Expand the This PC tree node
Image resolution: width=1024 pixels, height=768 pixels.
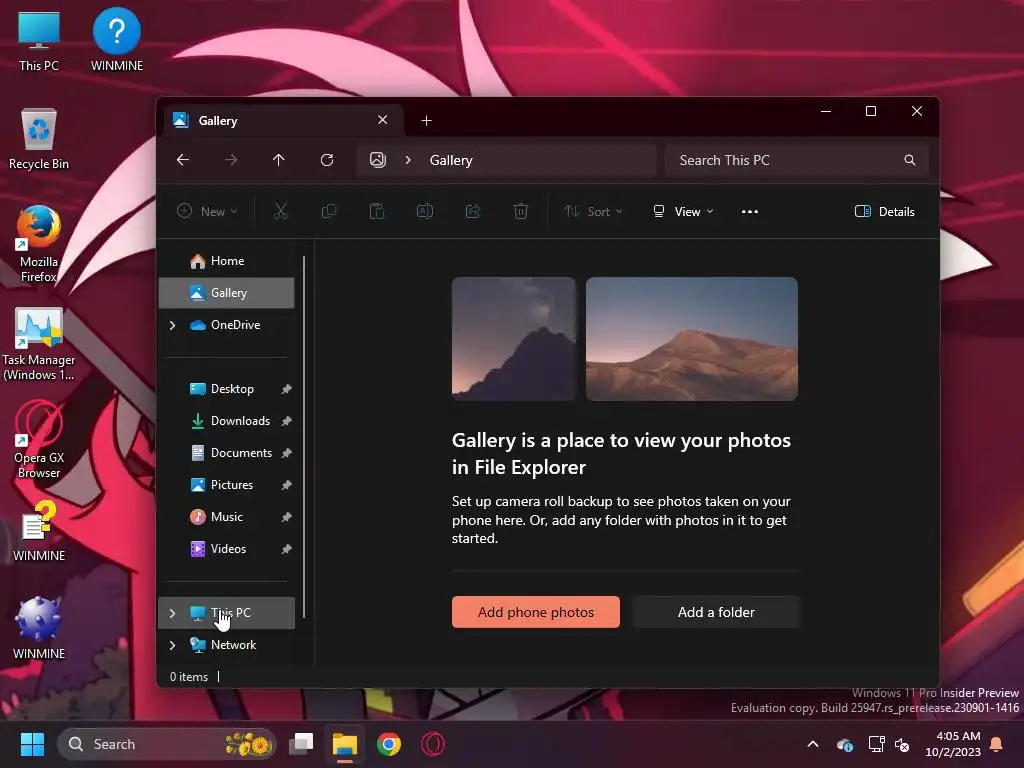coord(172,613)
